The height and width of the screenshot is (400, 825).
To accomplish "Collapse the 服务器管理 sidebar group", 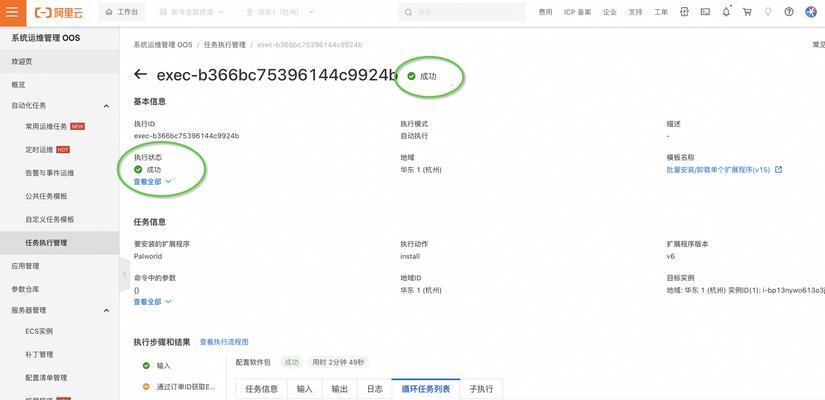I will pos(106,311).
